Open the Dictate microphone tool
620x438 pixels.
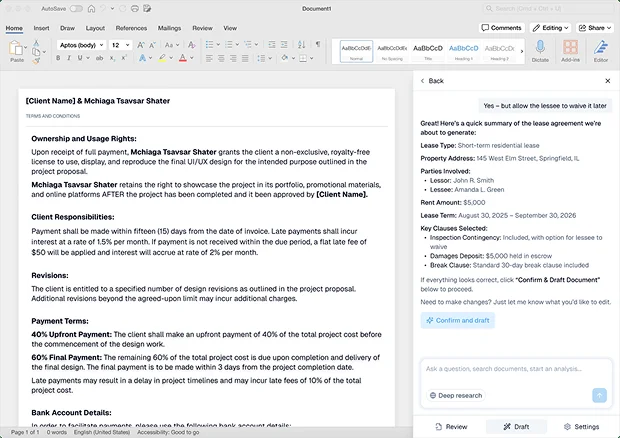(x=540, y=50)
